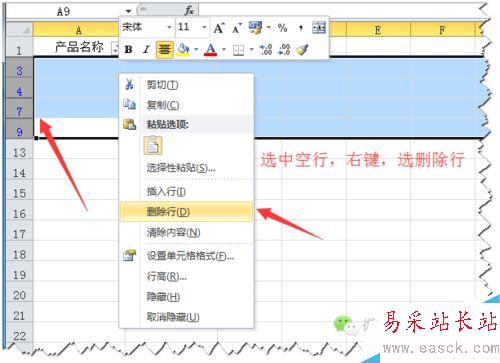This screenshot has height=363, width=500.
Task: Open the 产品名称 filter dropdown
Action: point(115,49)
